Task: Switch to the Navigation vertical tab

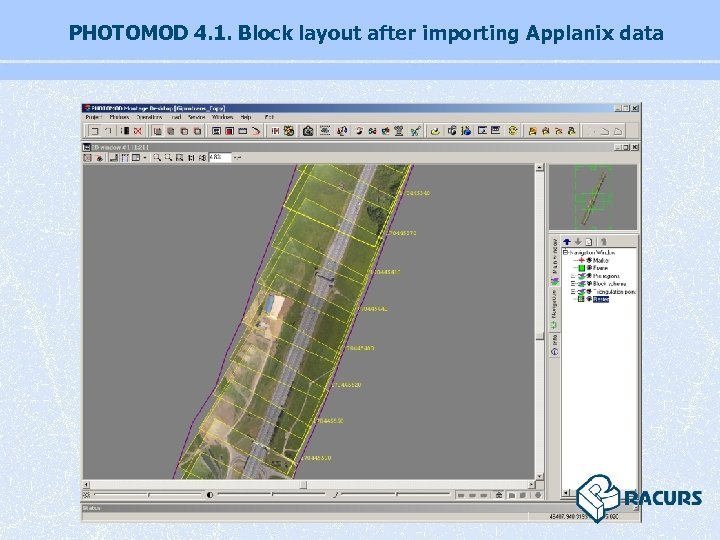Action: click(555, 309)
